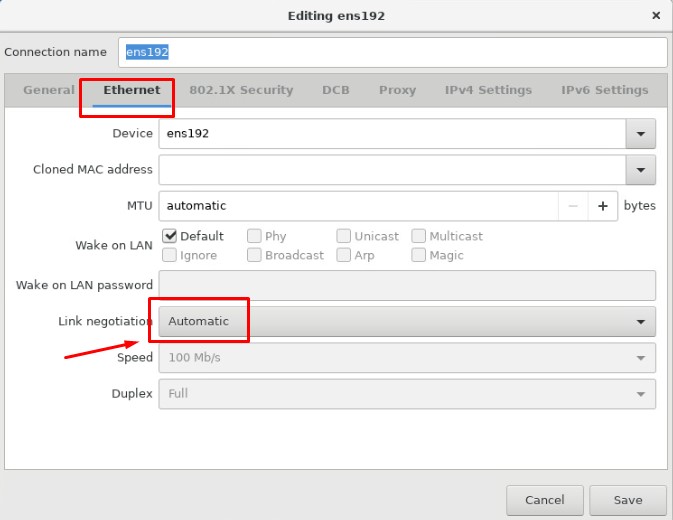The height and width of the screenshot is (520, 673).
Task: Toggle the Broadcast Wake on LAN checkbox
Action: pos(254,255)
